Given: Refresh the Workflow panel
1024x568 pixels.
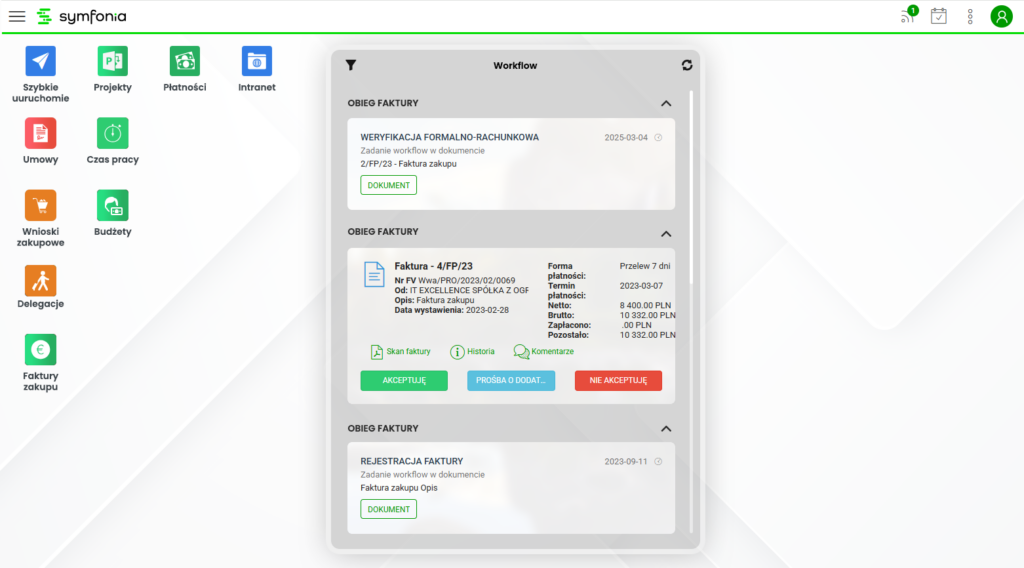Looking at the screenshot, I should pyautogui.click(x=687, y=65).
